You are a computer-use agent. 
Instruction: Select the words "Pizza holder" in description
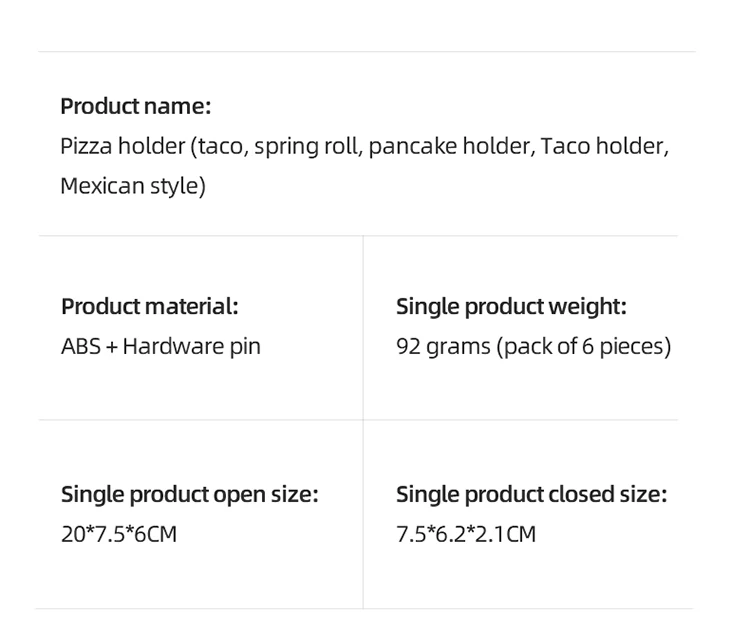point(122,146)
